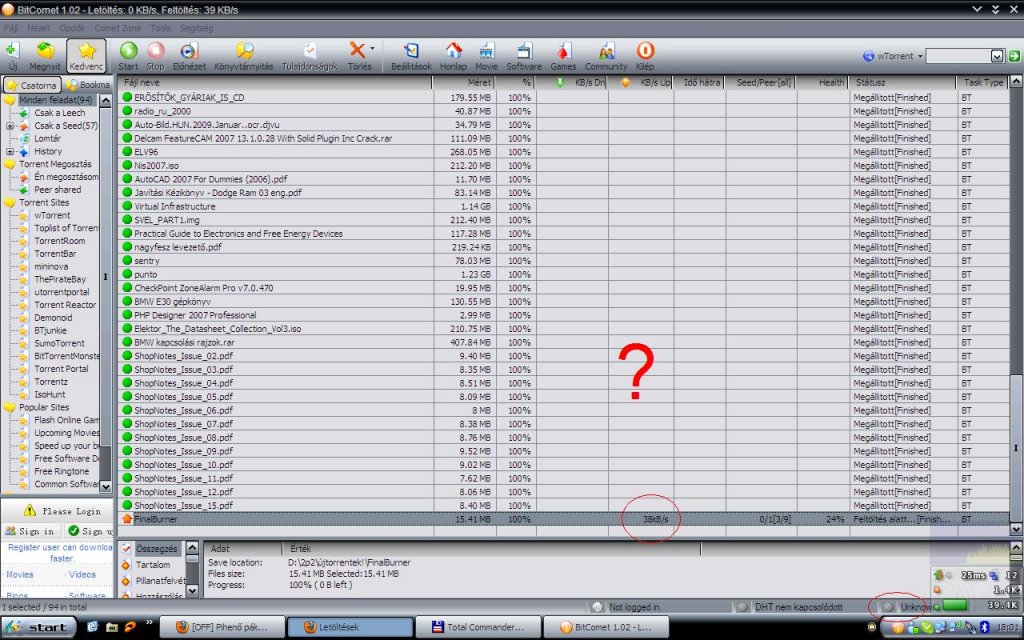The image size is (1024, 640).
Task: Sort by Státusz column header
Action: [903, 82]
